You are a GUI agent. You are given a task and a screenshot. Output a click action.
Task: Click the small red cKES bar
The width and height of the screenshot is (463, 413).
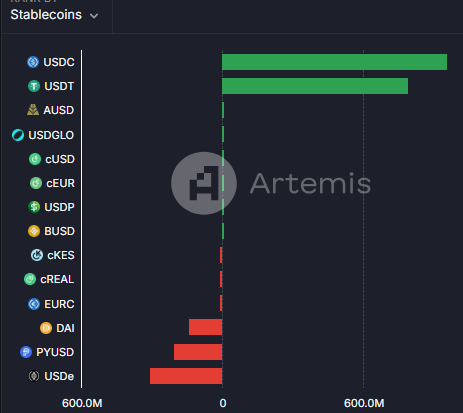pyautogui.click(x=221, y=255)
